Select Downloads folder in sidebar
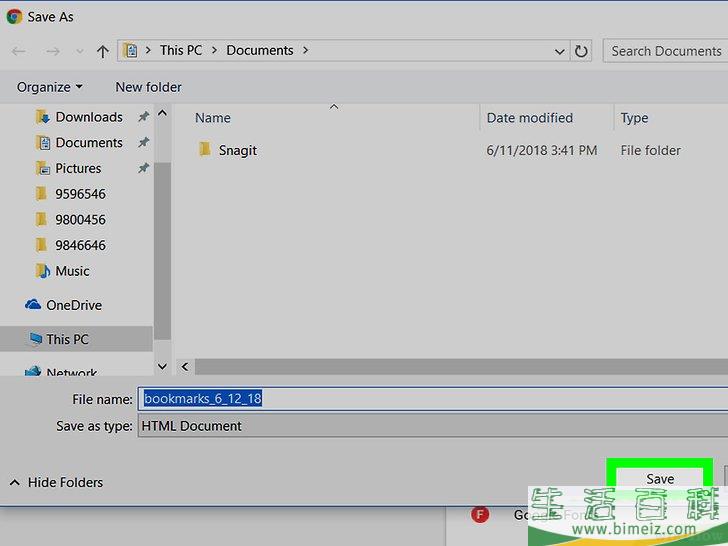The width and height of the screenshot is (728, 546). tap(88, 117)
